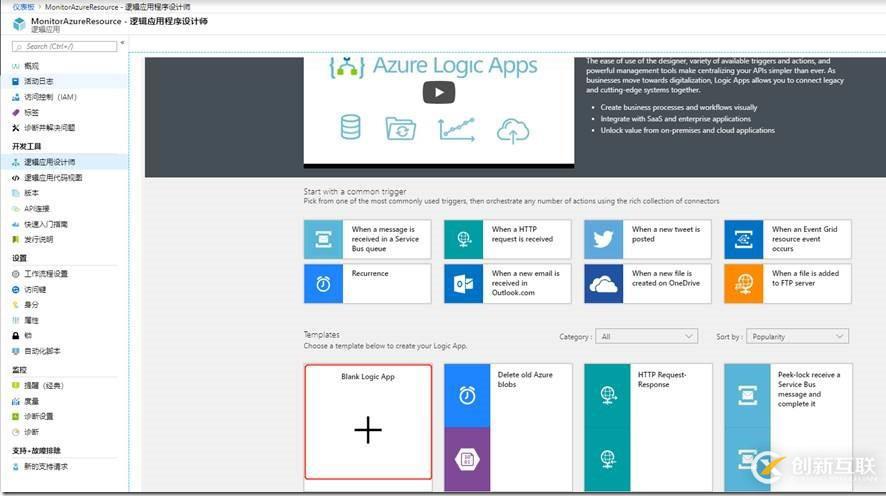Click the 新的支持请求 support request icon
This screenshot has width=886, height=496.
click(x=15, y=467)
